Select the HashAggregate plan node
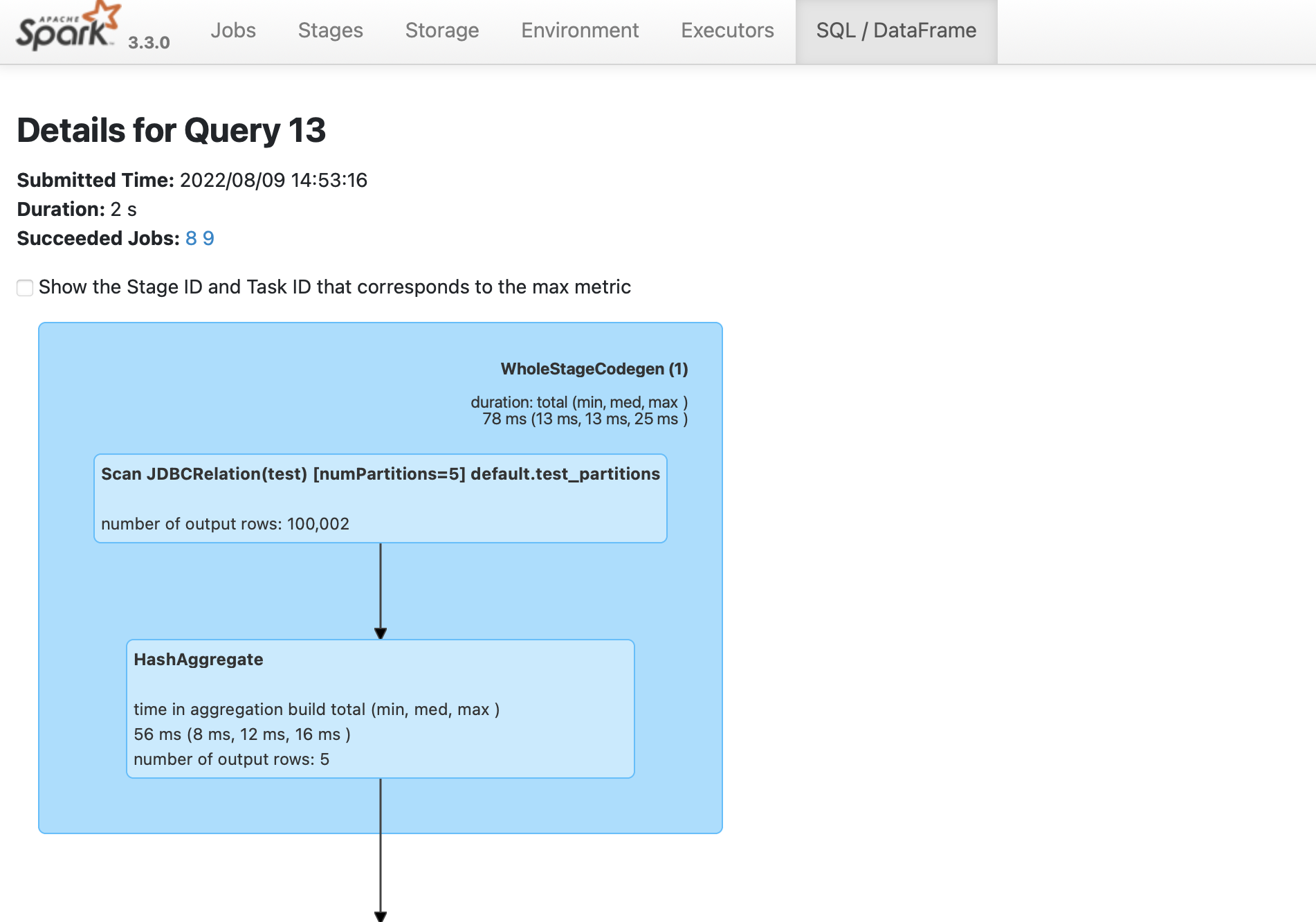The height and width of the screenshot is (922, 1316). coord(380,708)
